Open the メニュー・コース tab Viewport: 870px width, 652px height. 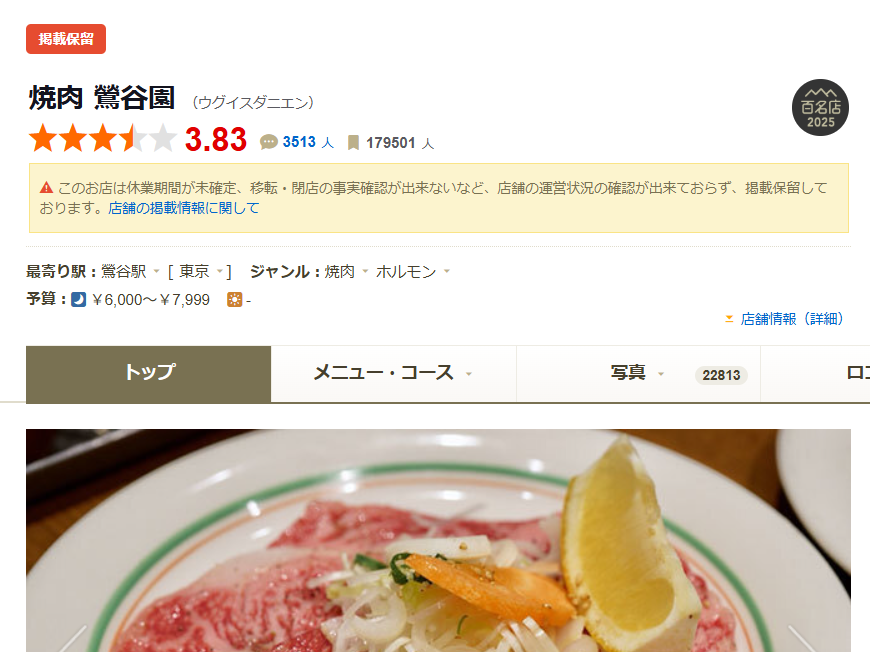click(393, 373)
